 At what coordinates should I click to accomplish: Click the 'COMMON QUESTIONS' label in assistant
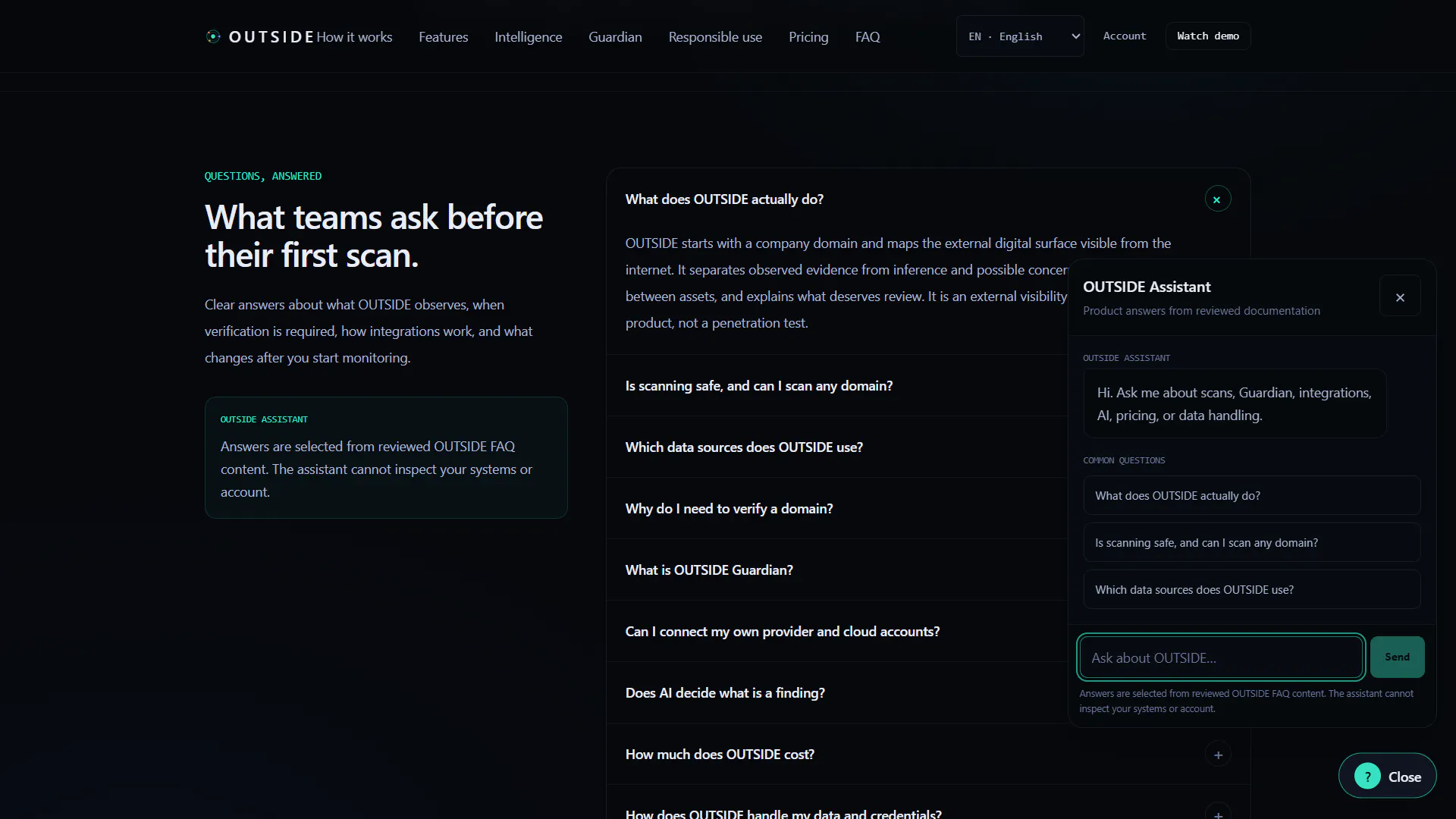[x=1124, y=460]
